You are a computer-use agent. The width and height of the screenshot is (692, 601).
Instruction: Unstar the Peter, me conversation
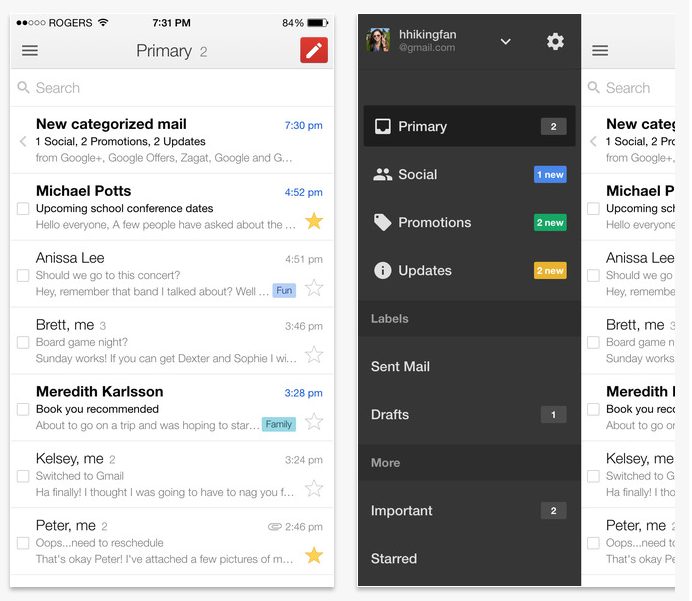(x=314, y=555)
